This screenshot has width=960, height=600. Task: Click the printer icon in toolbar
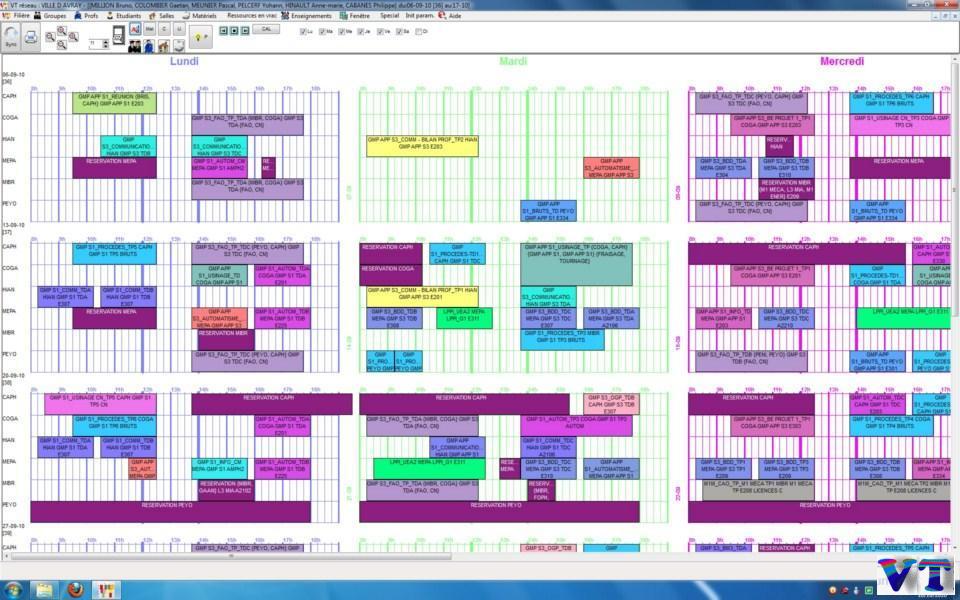click(32, 37)
